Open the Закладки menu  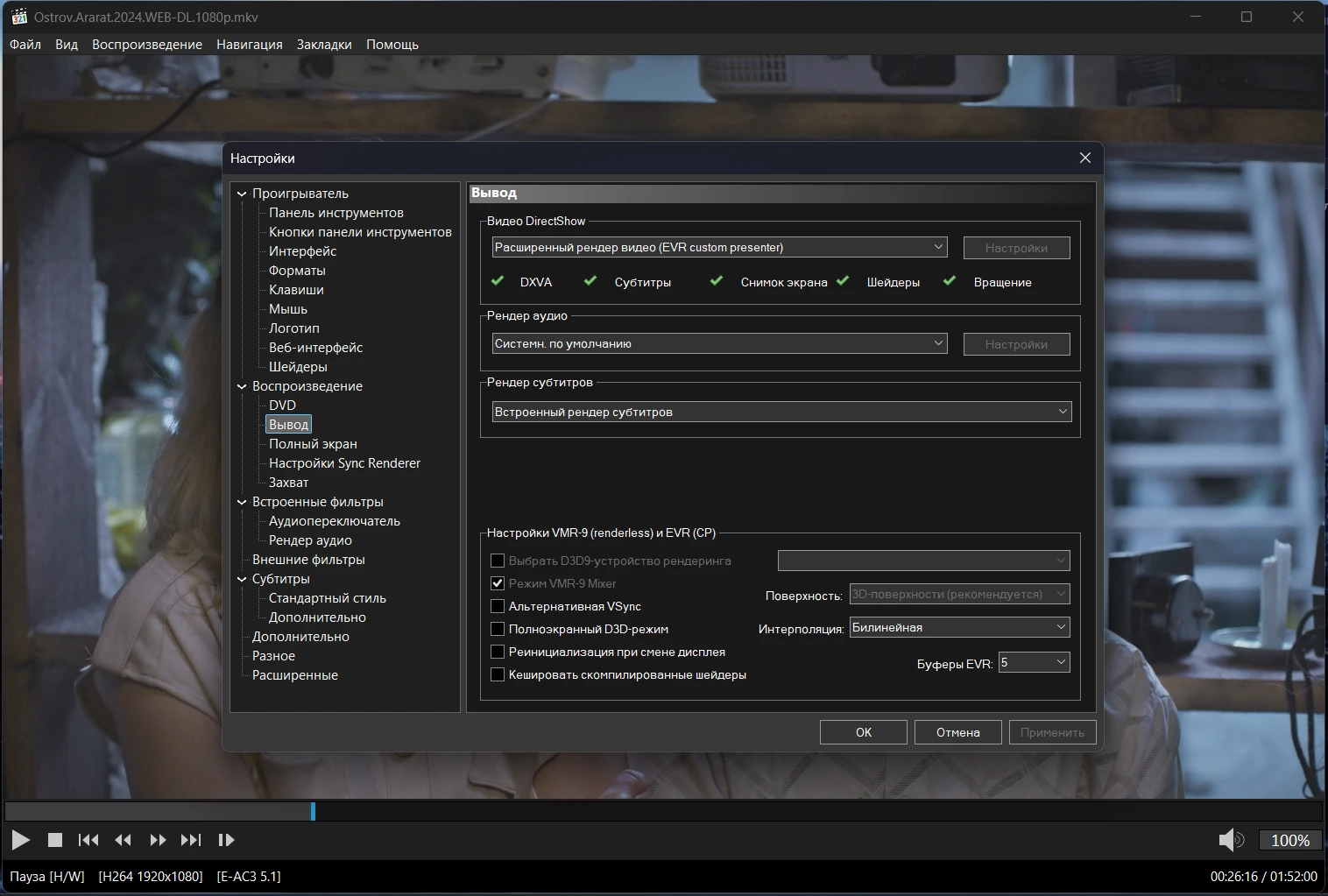pyautogui.click(x=324, y=45)
